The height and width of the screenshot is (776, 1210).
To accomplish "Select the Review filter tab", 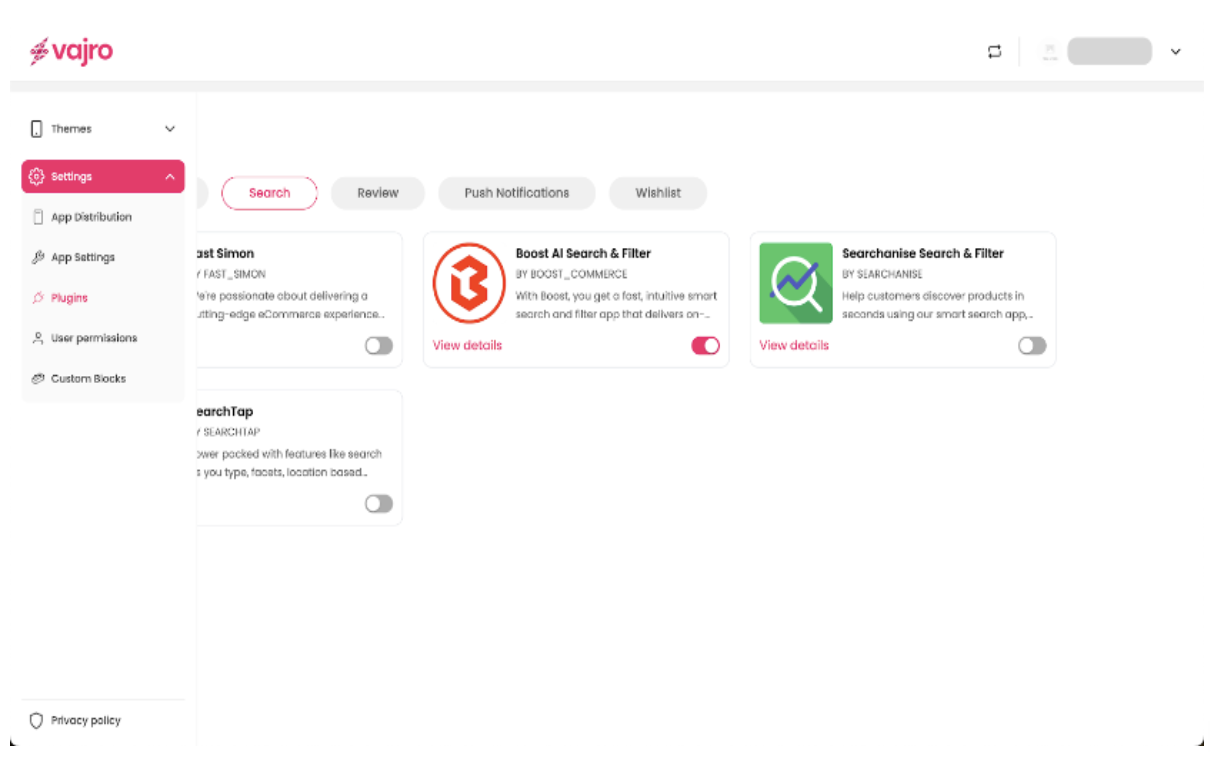I will 378,193.
